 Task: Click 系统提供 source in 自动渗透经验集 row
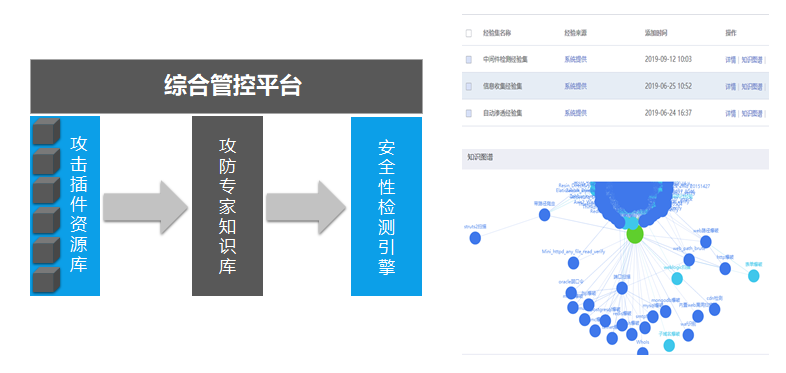pos(575,113)
